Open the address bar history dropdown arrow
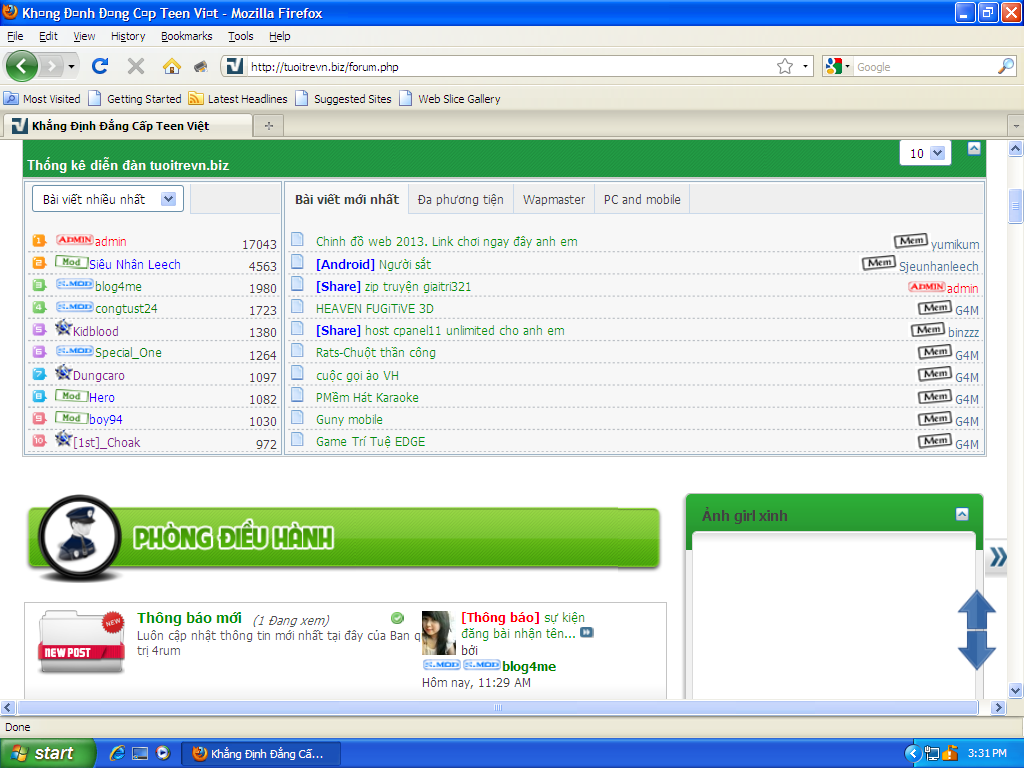 806,67
